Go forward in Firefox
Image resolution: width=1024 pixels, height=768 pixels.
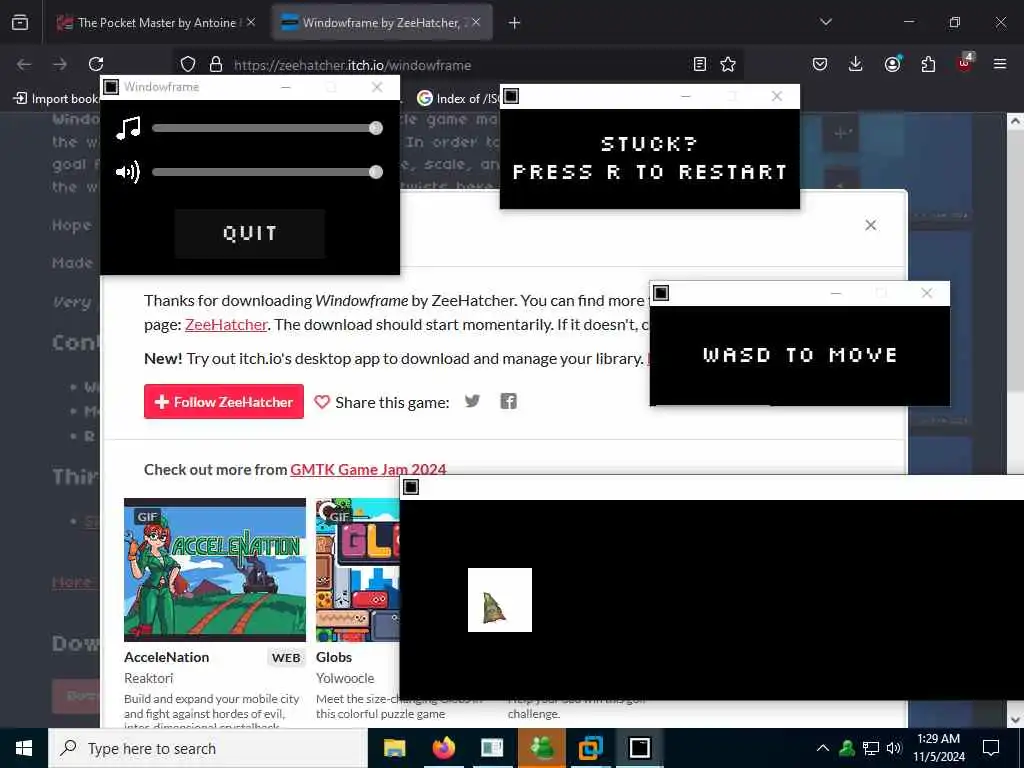[x=60, y=64]
